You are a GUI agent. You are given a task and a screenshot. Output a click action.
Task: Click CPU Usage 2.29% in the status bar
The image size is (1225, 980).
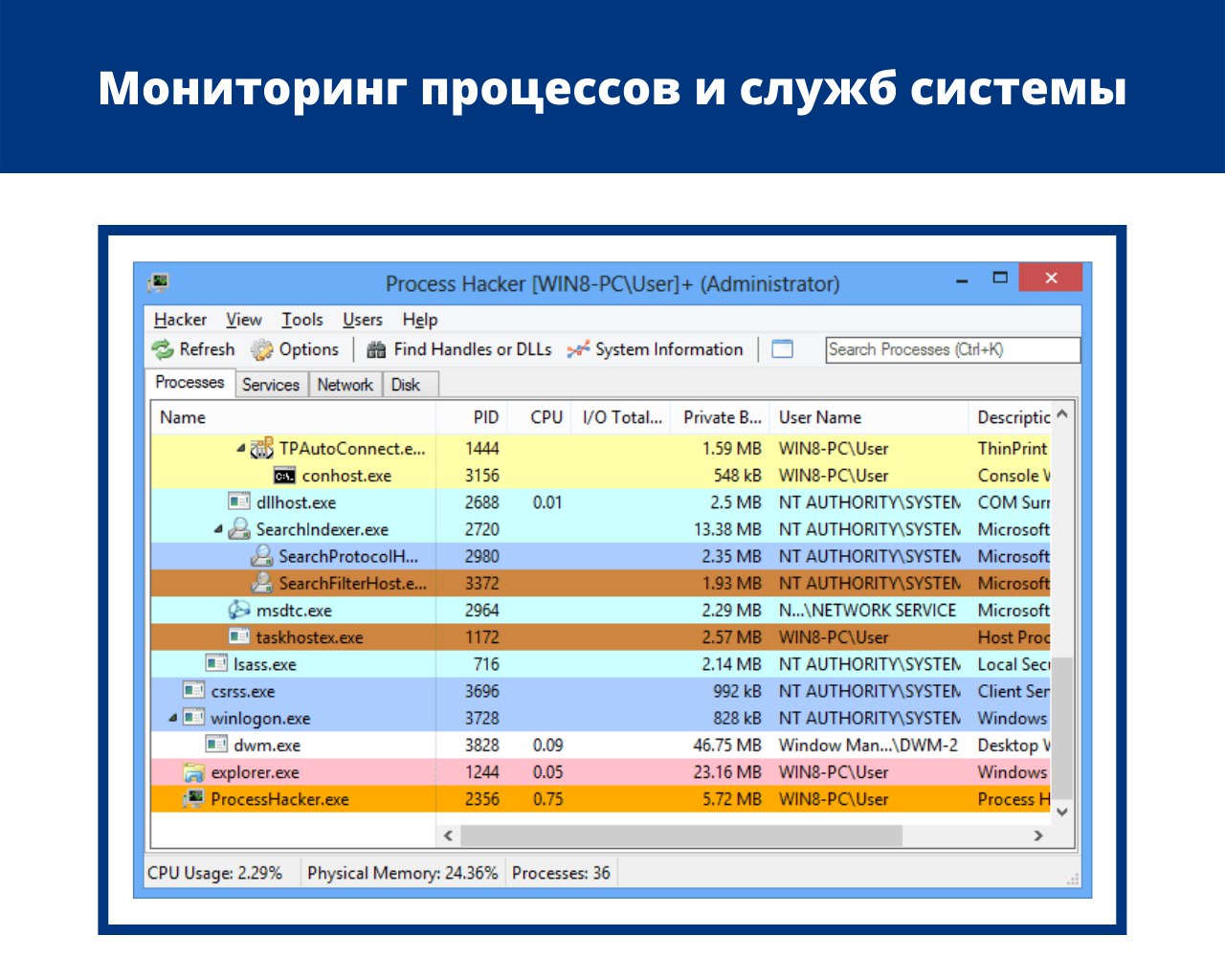pos(214,873)
